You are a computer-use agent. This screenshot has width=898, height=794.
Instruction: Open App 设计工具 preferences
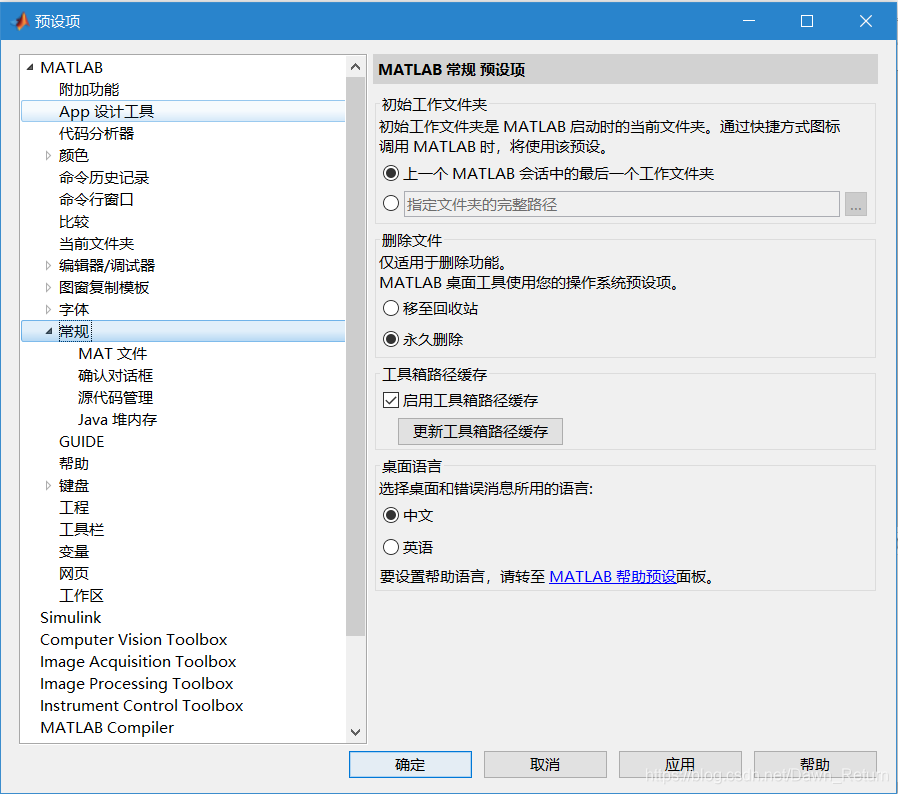[107, 111]
